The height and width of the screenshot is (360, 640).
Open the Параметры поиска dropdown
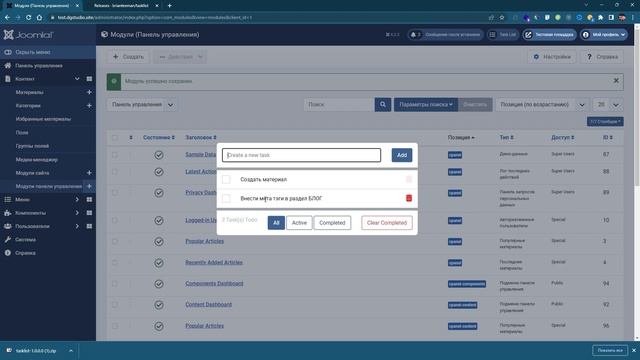click(426, 104)
